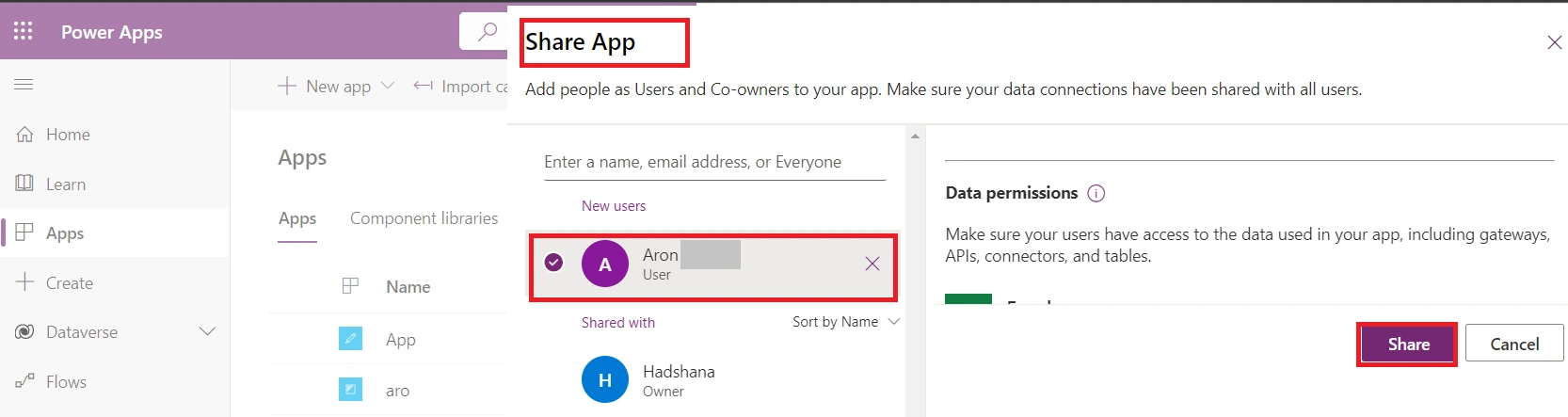The height and width of the screenshot is (417, 1568).
Task: Expand the Dataverse chevron
Action: pos(207,331)
